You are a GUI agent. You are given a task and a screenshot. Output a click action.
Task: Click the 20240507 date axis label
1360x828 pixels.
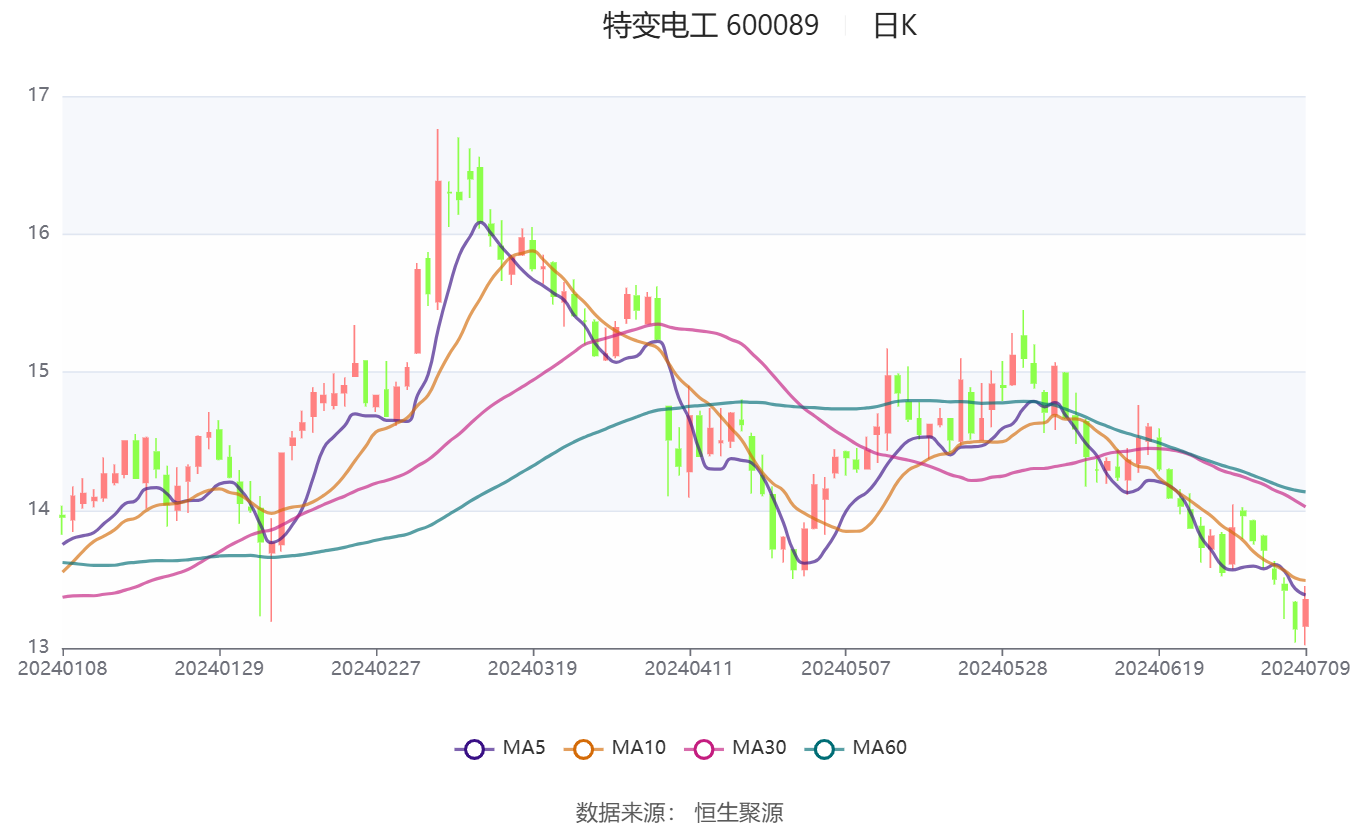845,667
